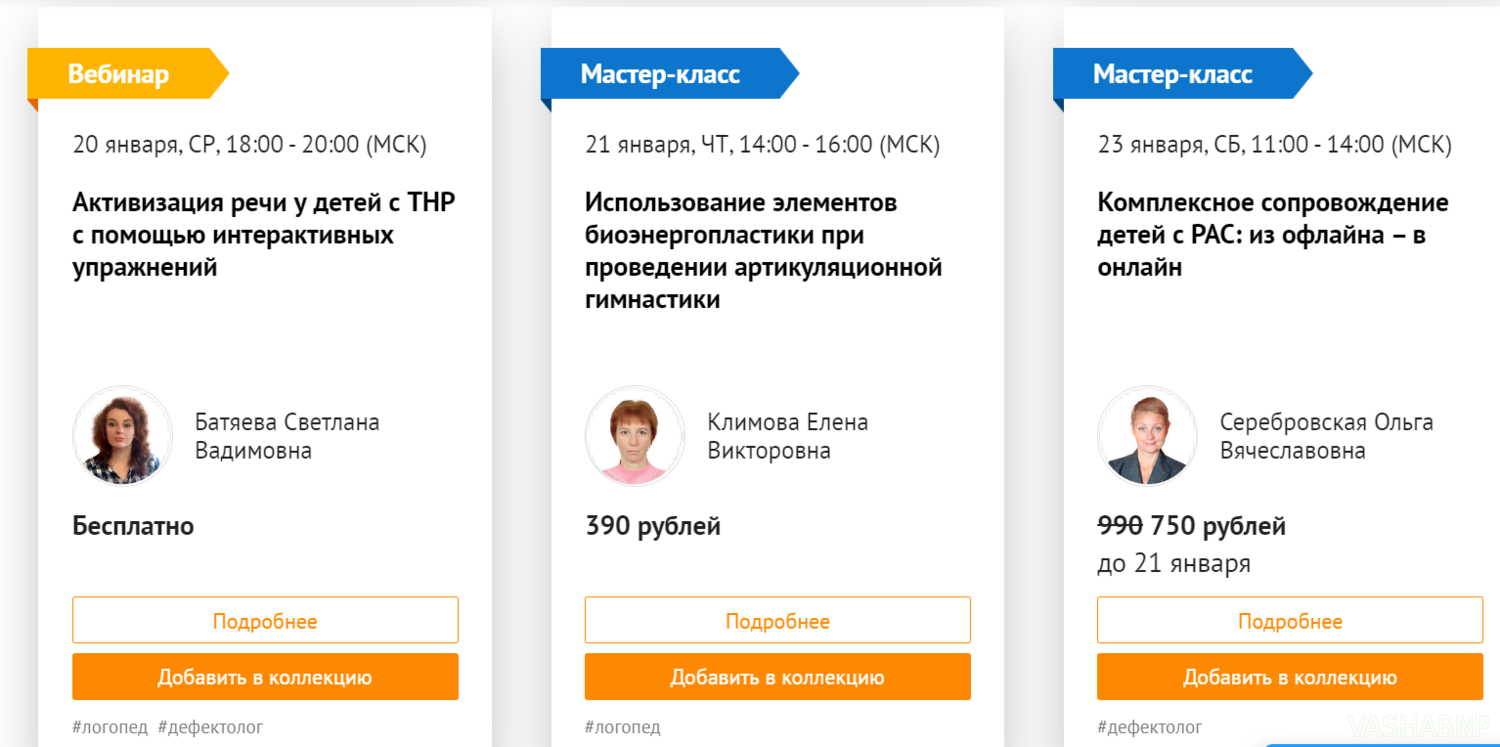Open the title Использование элементов биоэнергопластики
The width and height of the screenshot is (1500, 747).
click(x=764, y=251)
